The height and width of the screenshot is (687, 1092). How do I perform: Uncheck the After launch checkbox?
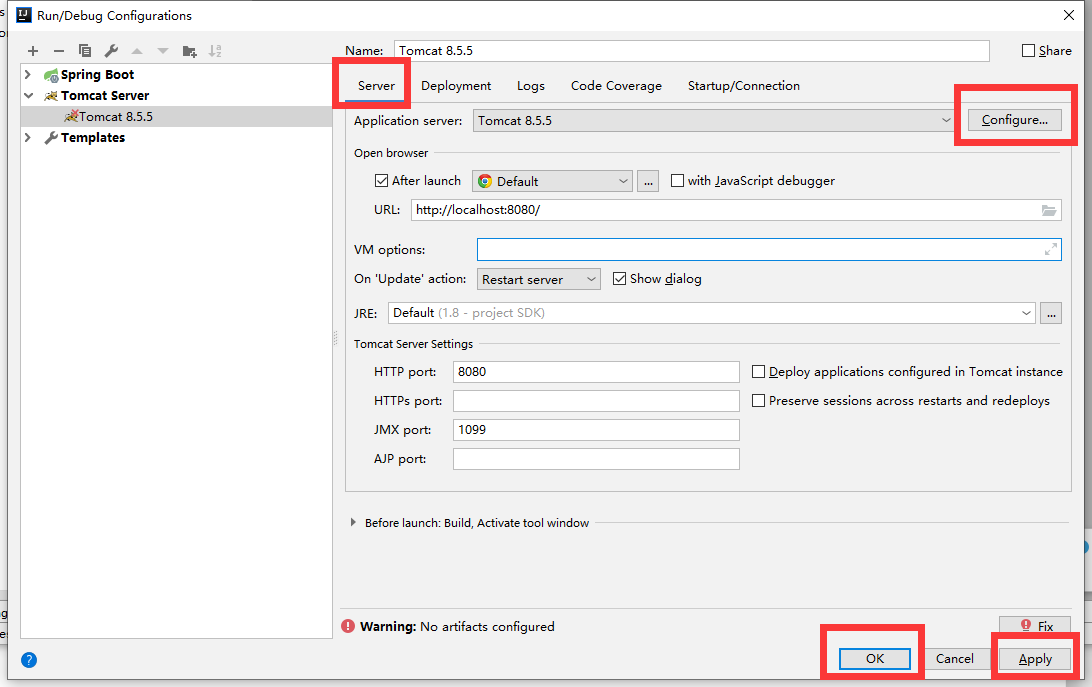[x=381, y=180]
